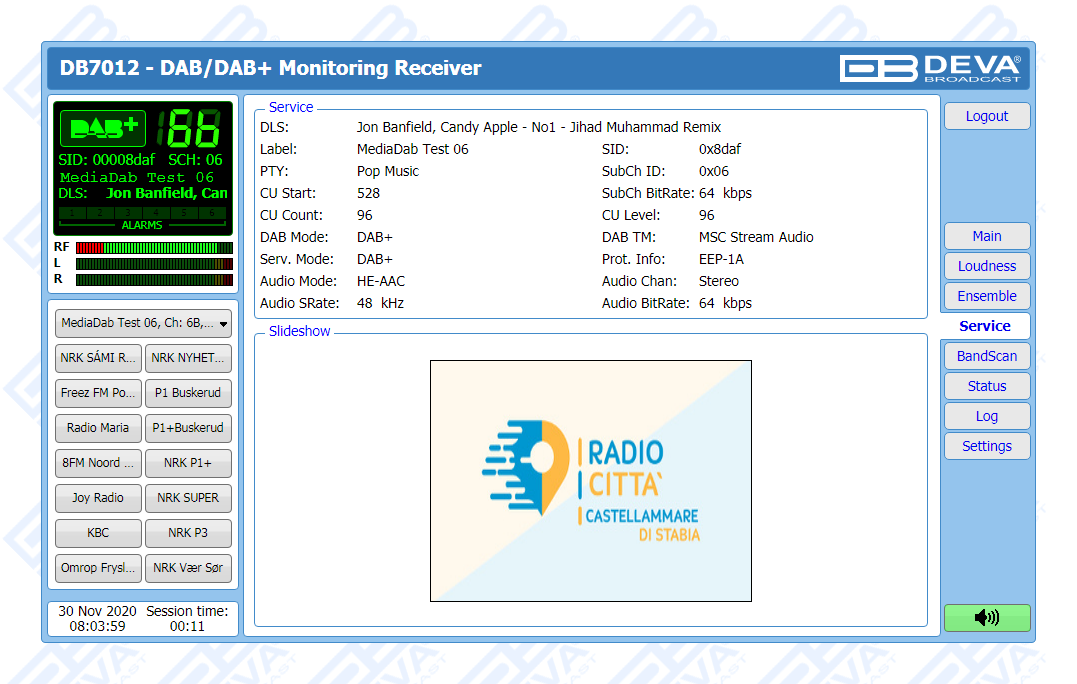Tune to NRK P3 station
This screenshot has height=684, width=1077.
(x=188, y=533)
